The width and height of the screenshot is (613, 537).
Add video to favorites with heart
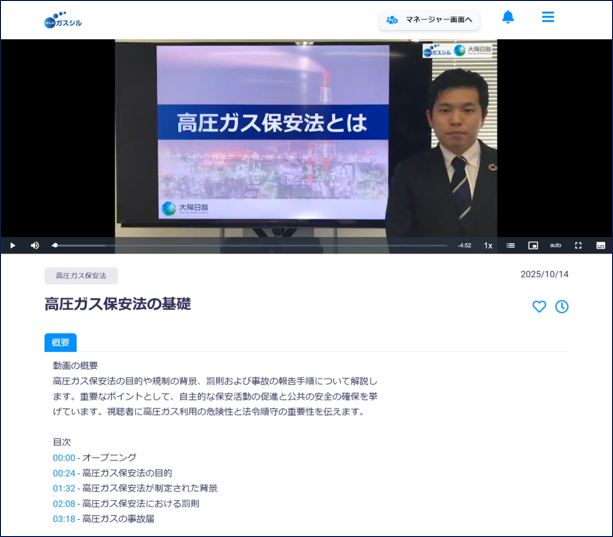[539, 307]
